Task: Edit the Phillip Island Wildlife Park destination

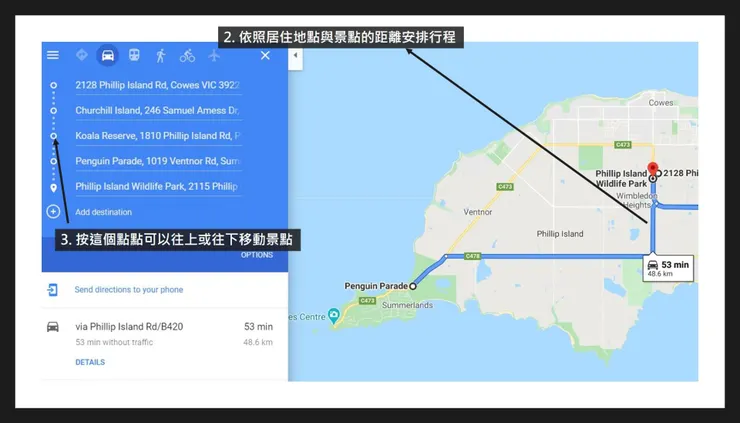Action: click(159, 186)
